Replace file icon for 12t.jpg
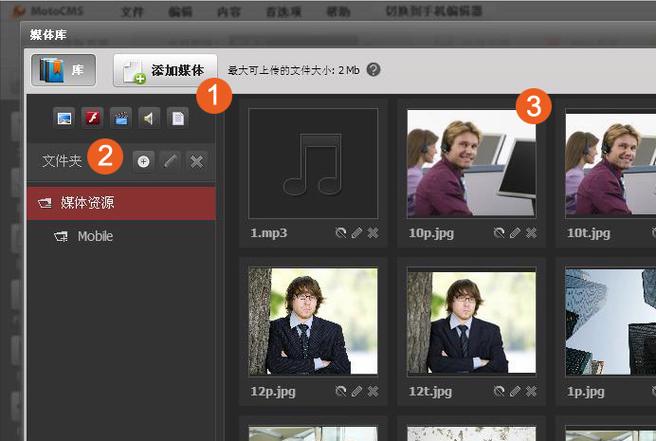Image resolution: width=656 pixels, height=441 pixels. pyautogui.click(x=499, y=391)
